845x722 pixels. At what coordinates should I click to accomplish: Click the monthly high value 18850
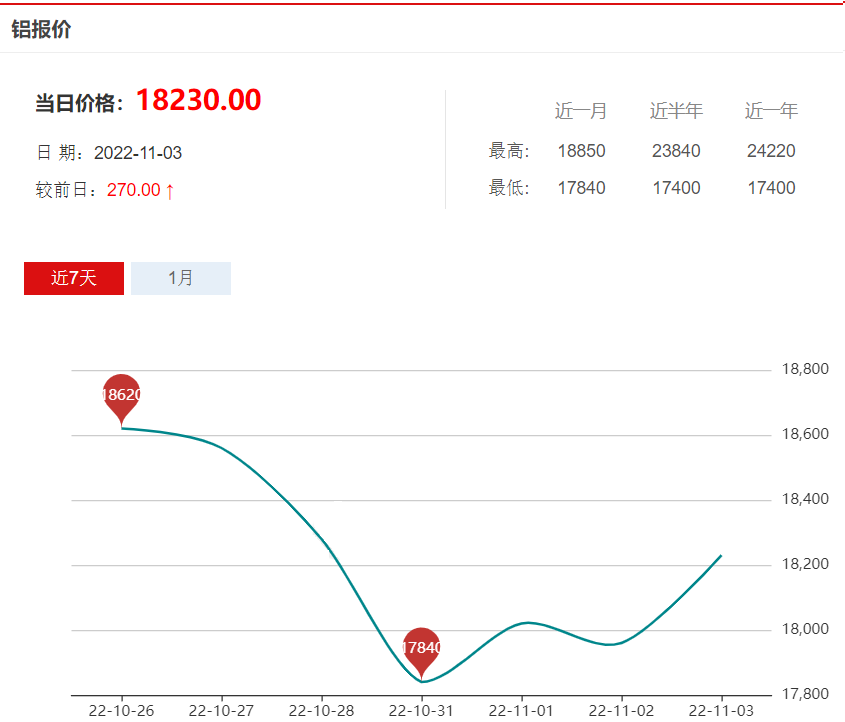[581, 151]
